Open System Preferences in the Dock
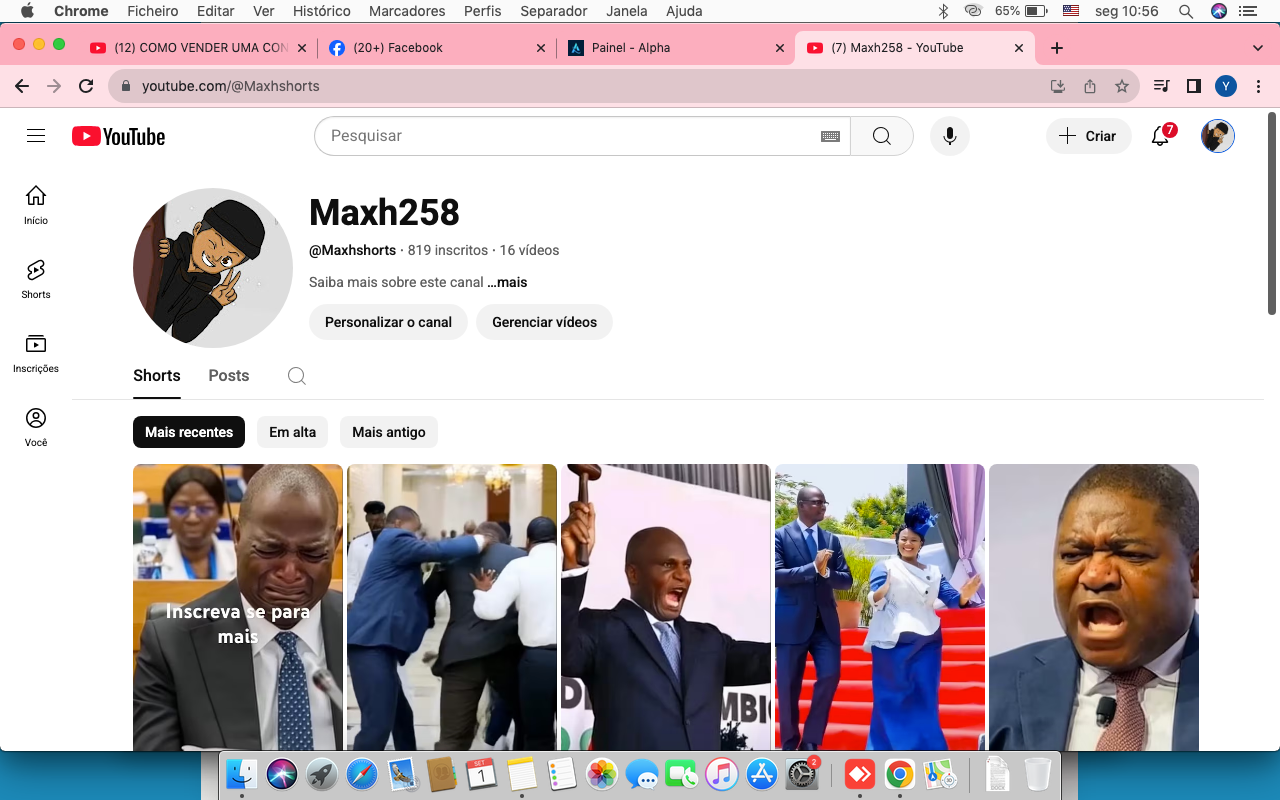 pos(803,774)
